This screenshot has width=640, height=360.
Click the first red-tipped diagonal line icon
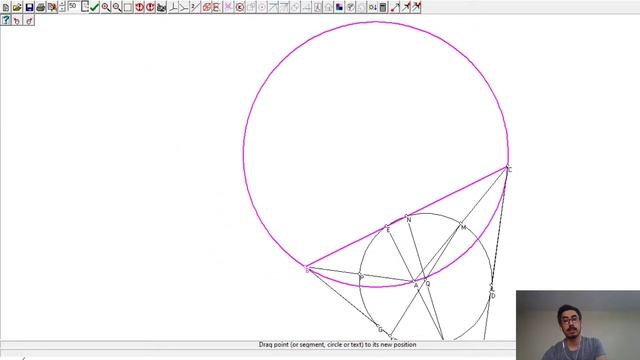tap(395, 7)
